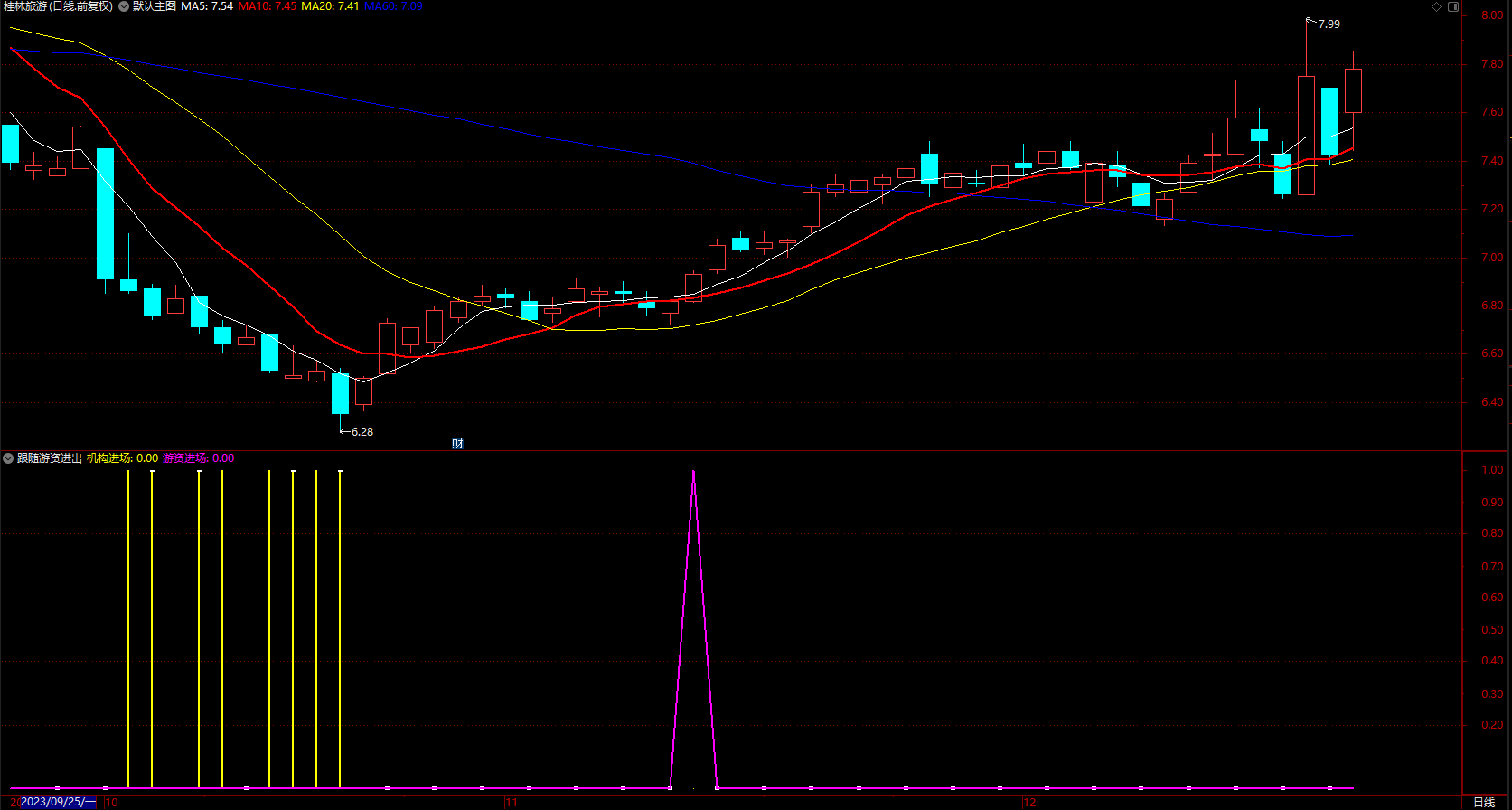Screen dimensions: 1512x810
Task: Click the 2023/09/25 date box on time axis
Action: [x=57, y=802]
